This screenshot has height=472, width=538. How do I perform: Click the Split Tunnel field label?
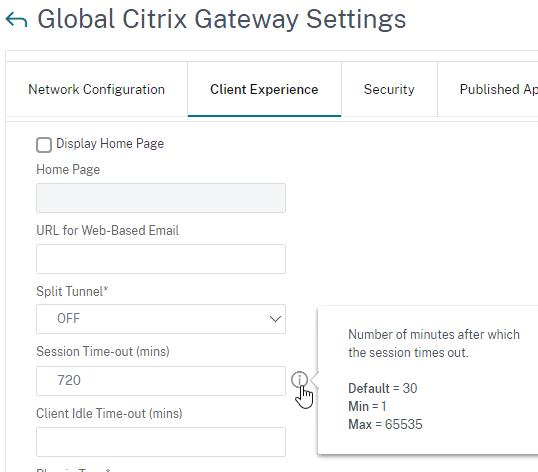[72, 291]
